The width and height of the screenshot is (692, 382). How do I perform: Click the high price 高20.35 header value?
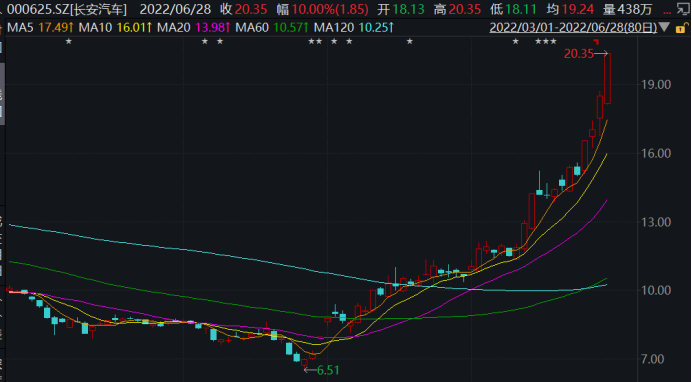click(457, 9)
